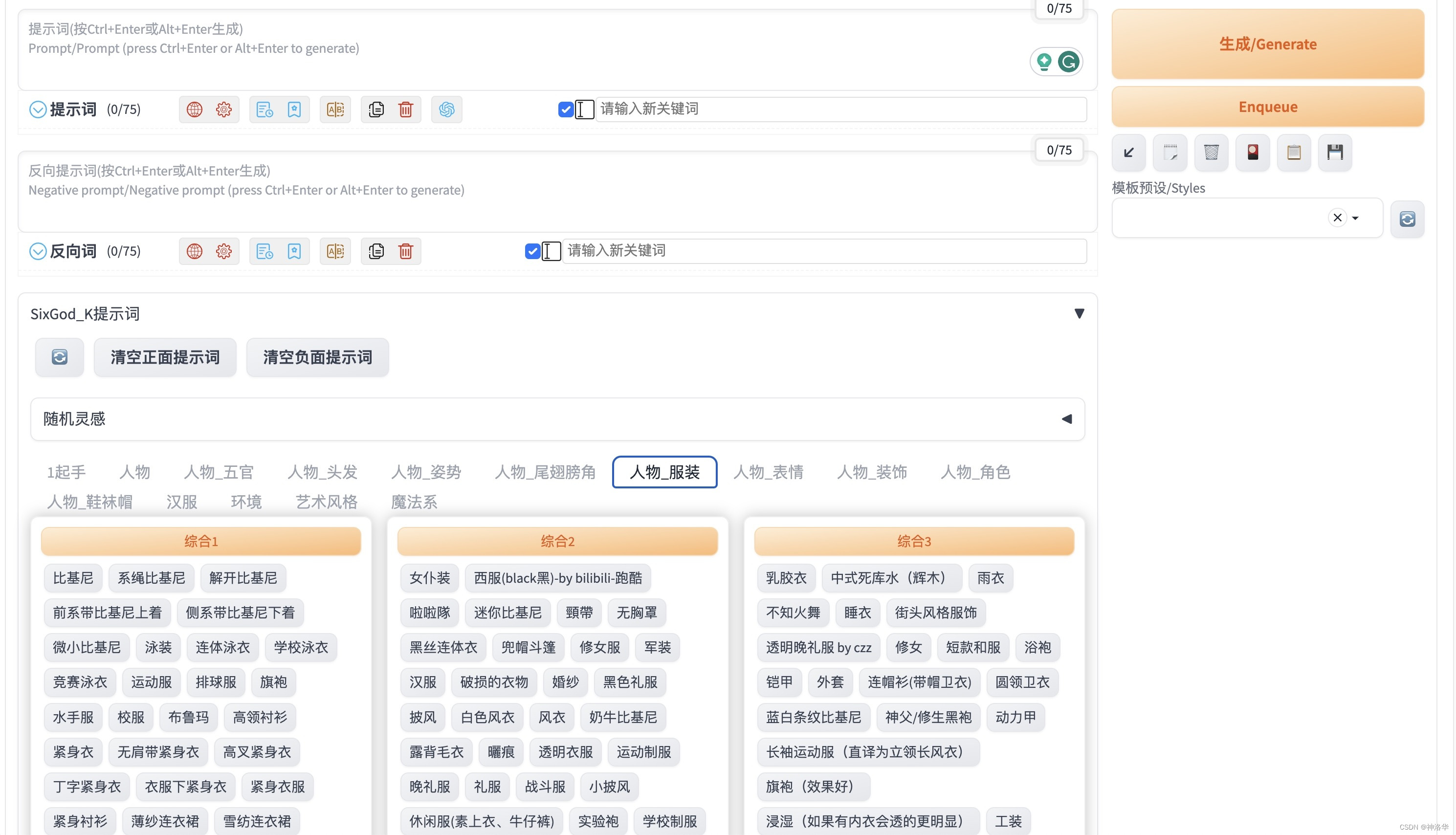Image resolution: width=1456 pixels, height=835 pixels.
Task: Refresh styles with icon beside Styles dropdown
Action: pyautogui.click(x=1407, y=219)
